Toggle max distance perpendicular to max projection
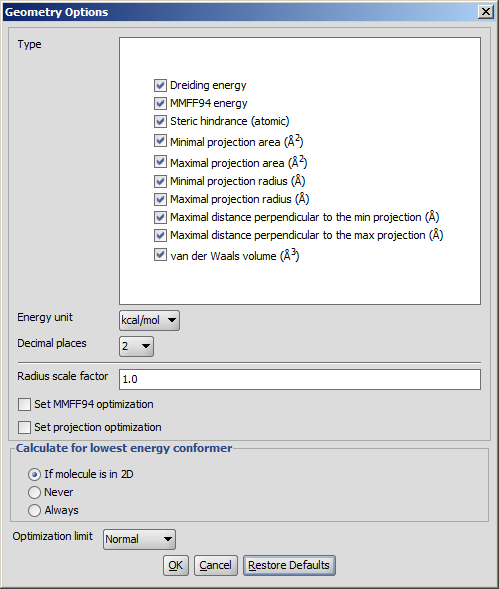 pyautogui.click(x=160, y=236)
